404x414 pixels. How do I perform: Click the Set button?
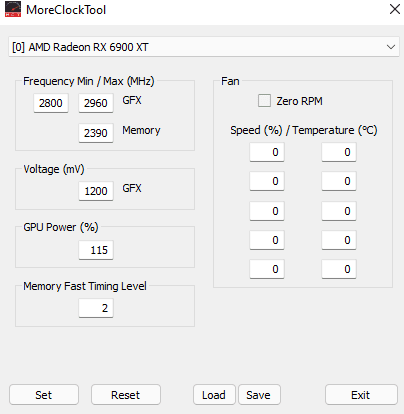44,395
